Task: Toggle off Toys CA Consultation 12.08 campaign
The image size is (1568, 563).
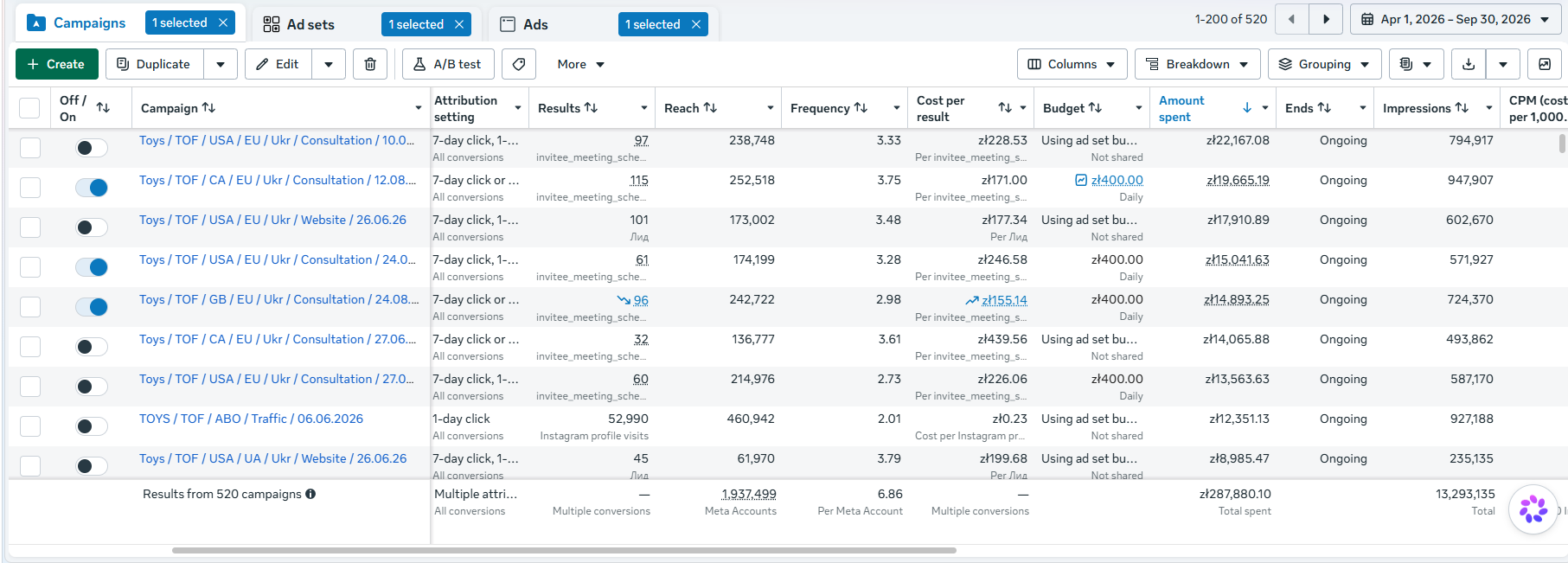Action: click(92, 188)
